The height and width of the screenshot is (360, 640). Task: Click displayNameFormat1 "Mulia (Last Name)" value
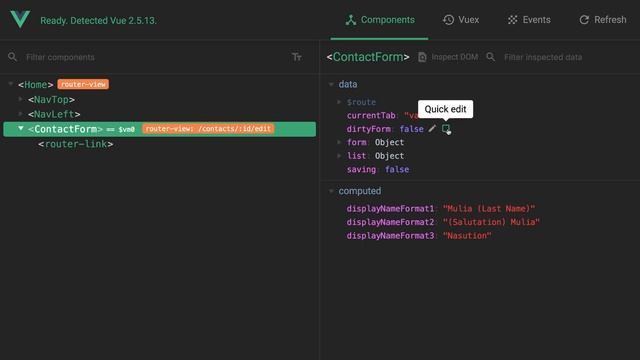(x=489, y=209)
